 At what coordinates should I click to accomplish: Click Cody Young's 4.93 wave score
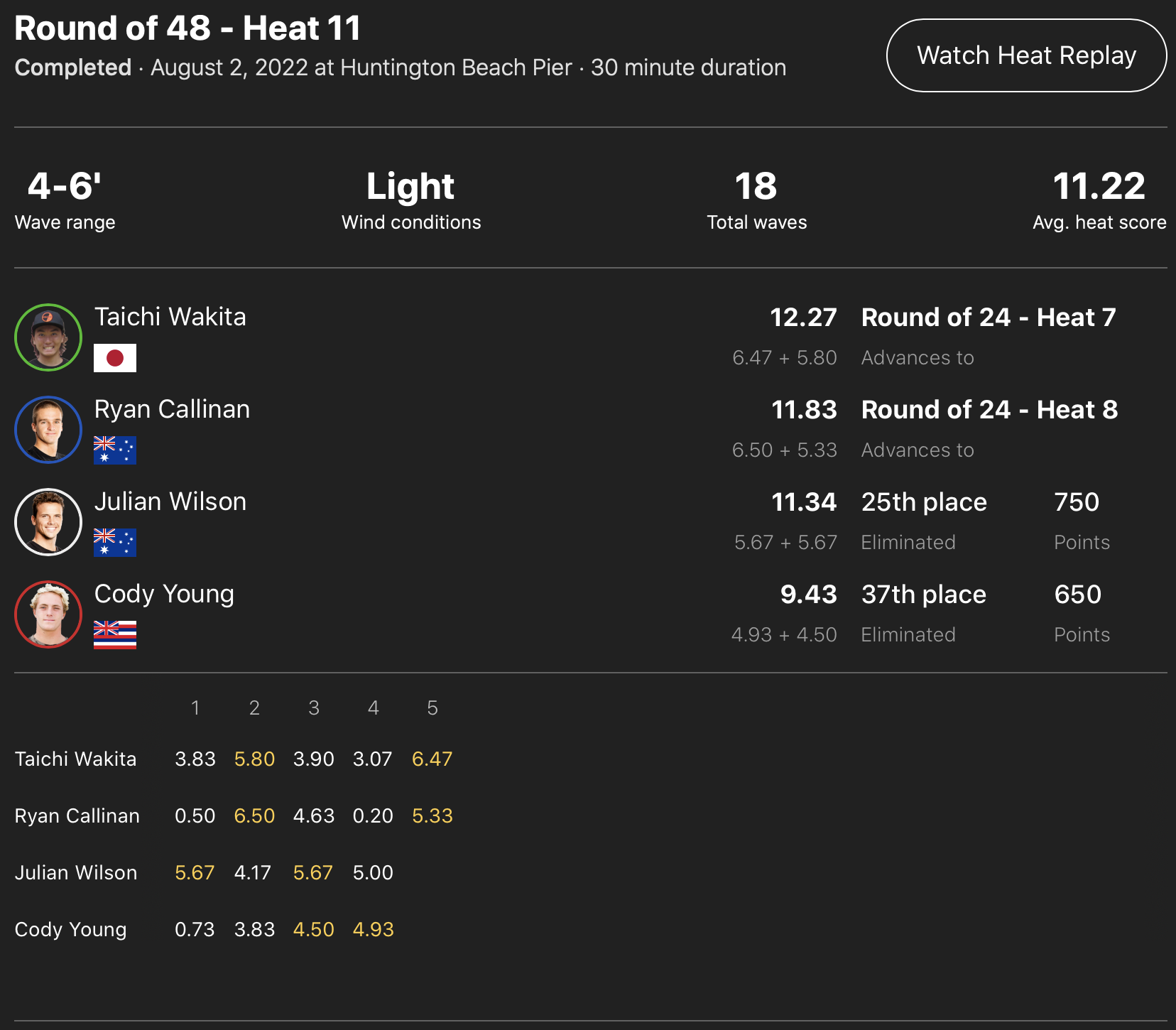pyautogui.click(x=373, y=929)
